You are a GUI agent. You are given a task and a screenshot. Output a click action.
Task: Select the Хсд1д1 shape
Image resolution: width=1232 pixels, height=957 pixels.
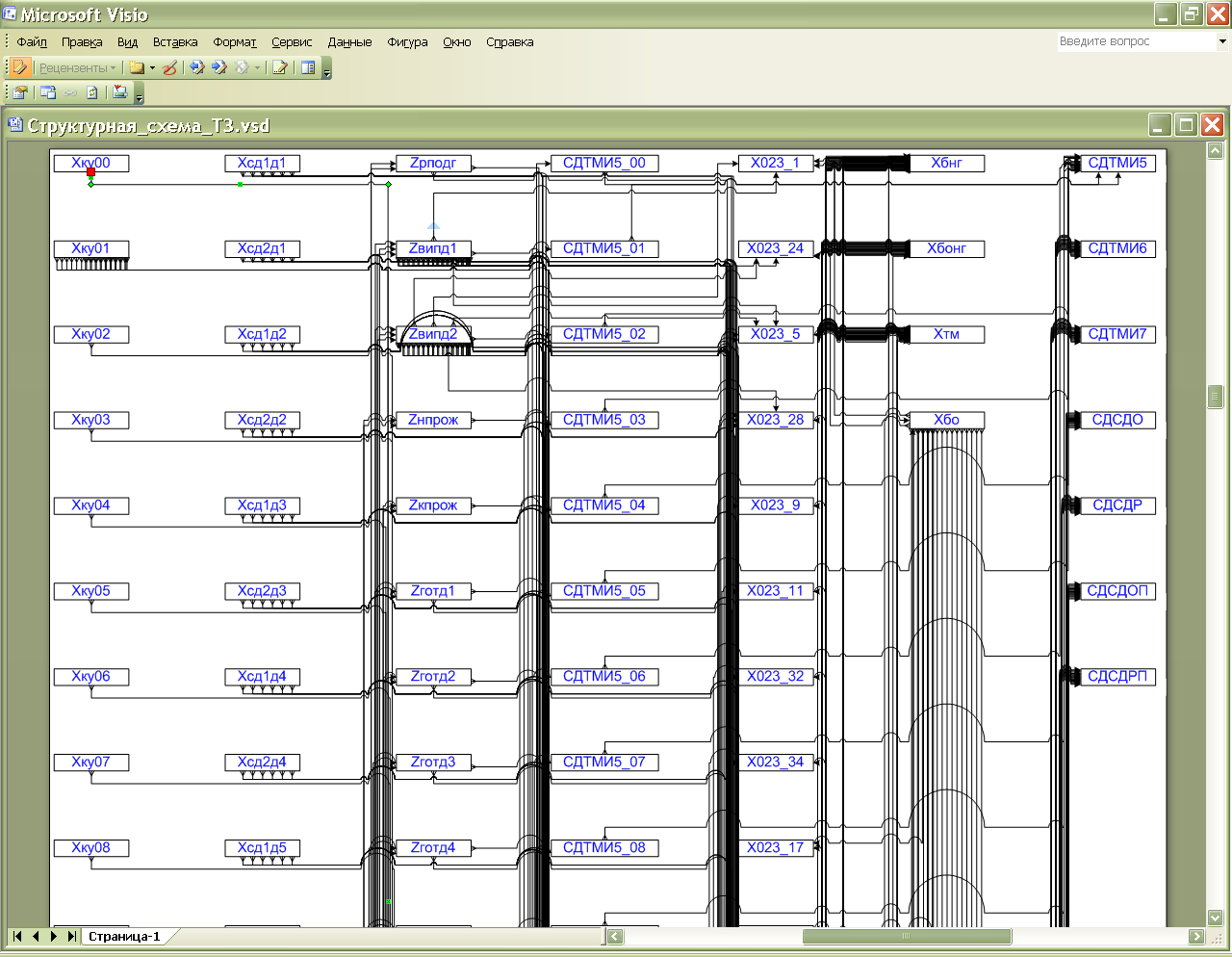click(262, 163)
